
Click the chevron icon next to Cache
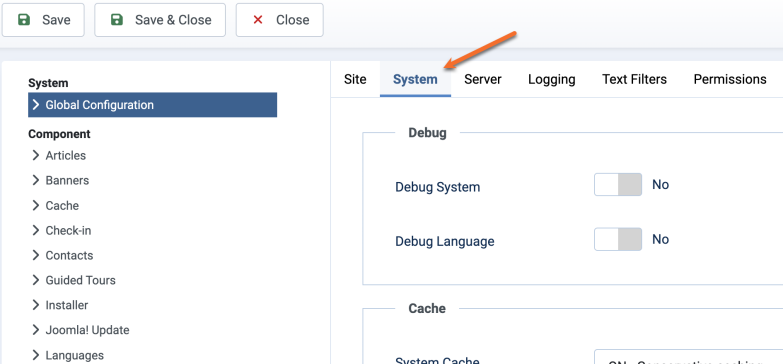tap(35, 205)
